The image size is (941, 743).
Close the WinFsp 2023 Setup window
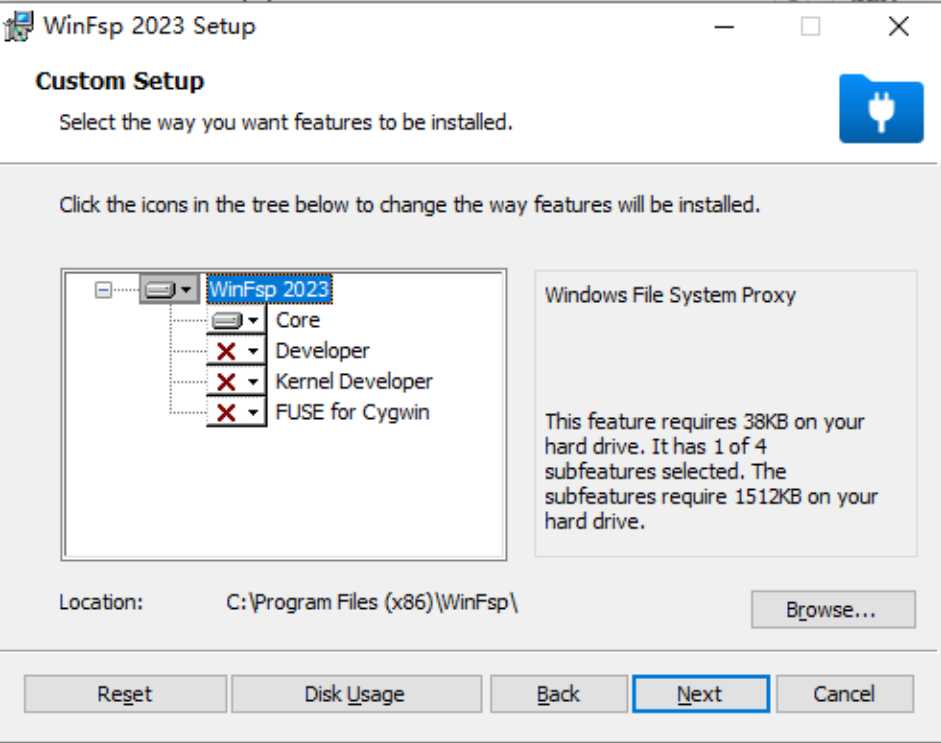pyautogui.click(x=899, y=27)
